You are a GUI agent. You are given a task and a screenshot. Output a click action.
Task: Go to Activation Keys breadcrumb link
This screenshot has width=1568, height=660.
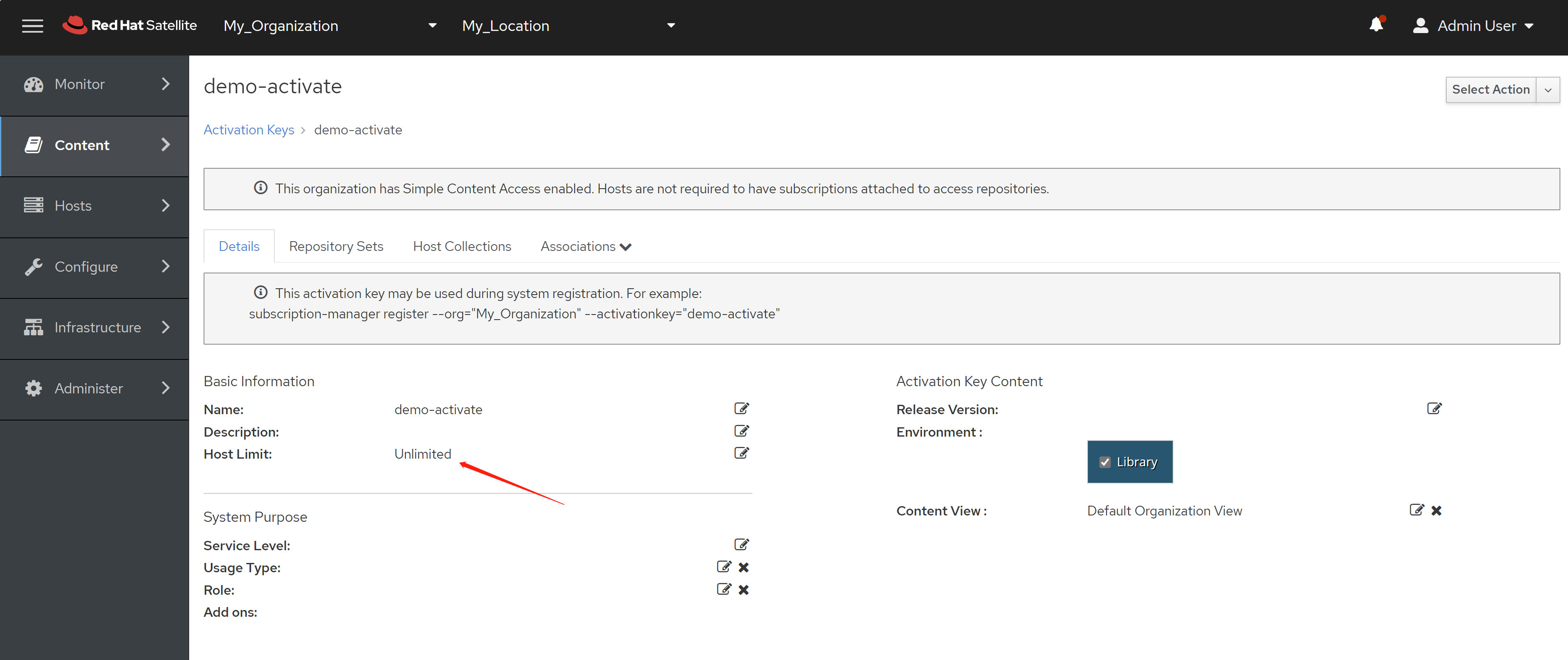(249, 130)
